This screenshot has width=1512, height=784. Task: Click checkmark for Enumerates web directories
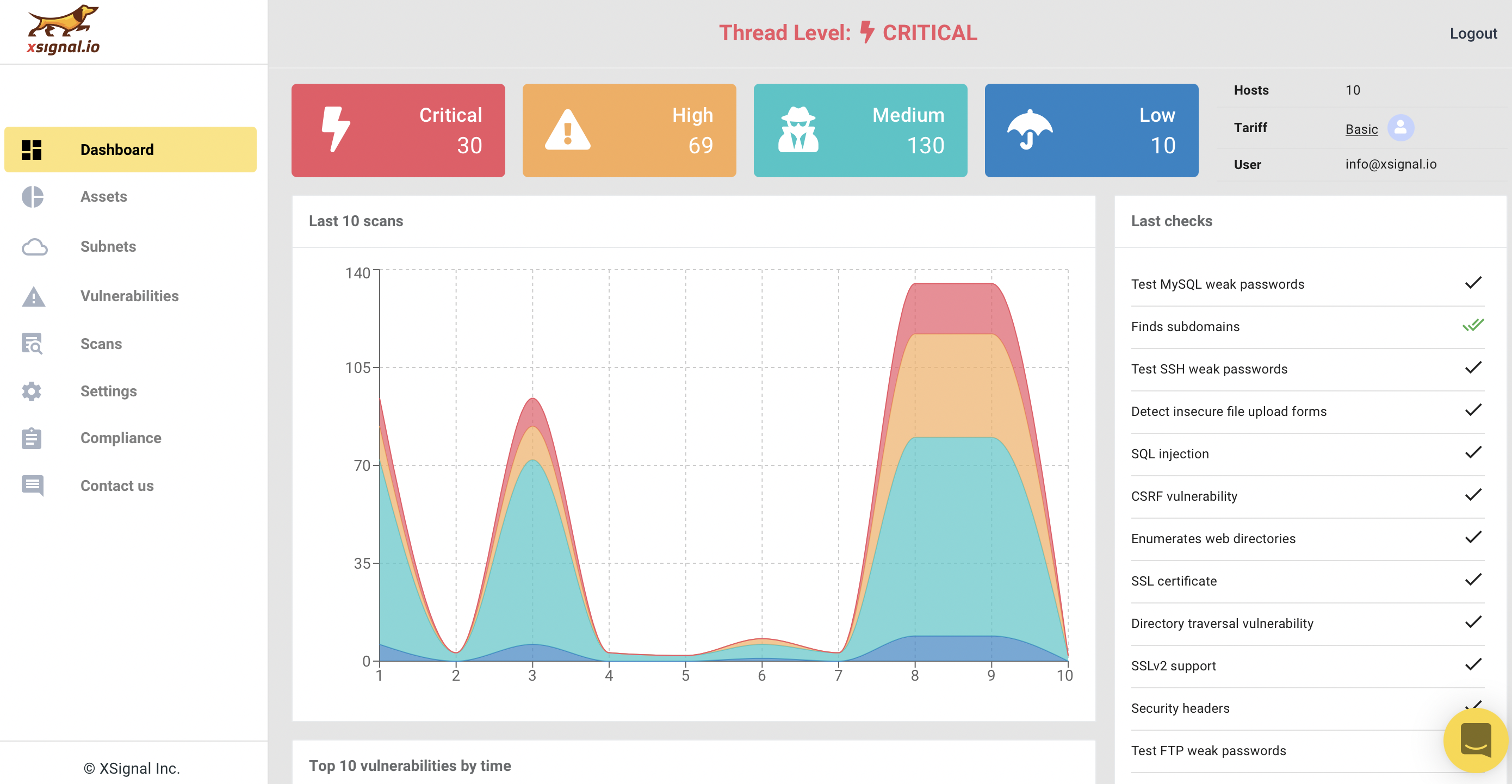(x=1473, y=537)
